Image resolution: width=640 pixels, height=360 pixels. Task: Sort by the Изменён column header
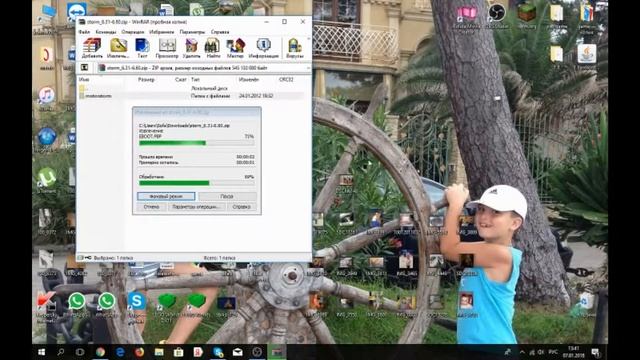(249, 80)
